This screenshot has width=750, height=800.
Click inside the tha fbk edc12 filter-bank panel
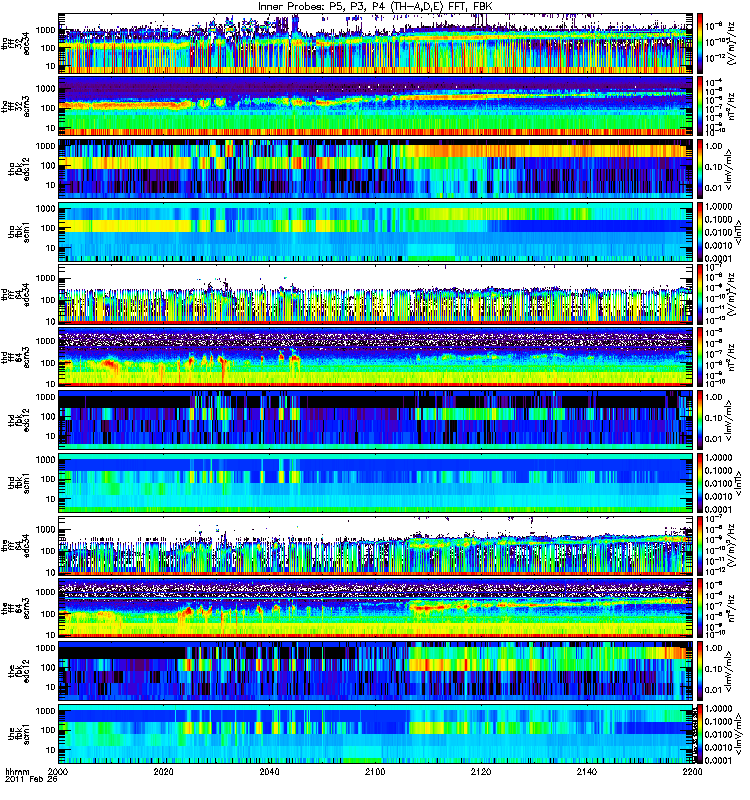[x=376, y=169]
